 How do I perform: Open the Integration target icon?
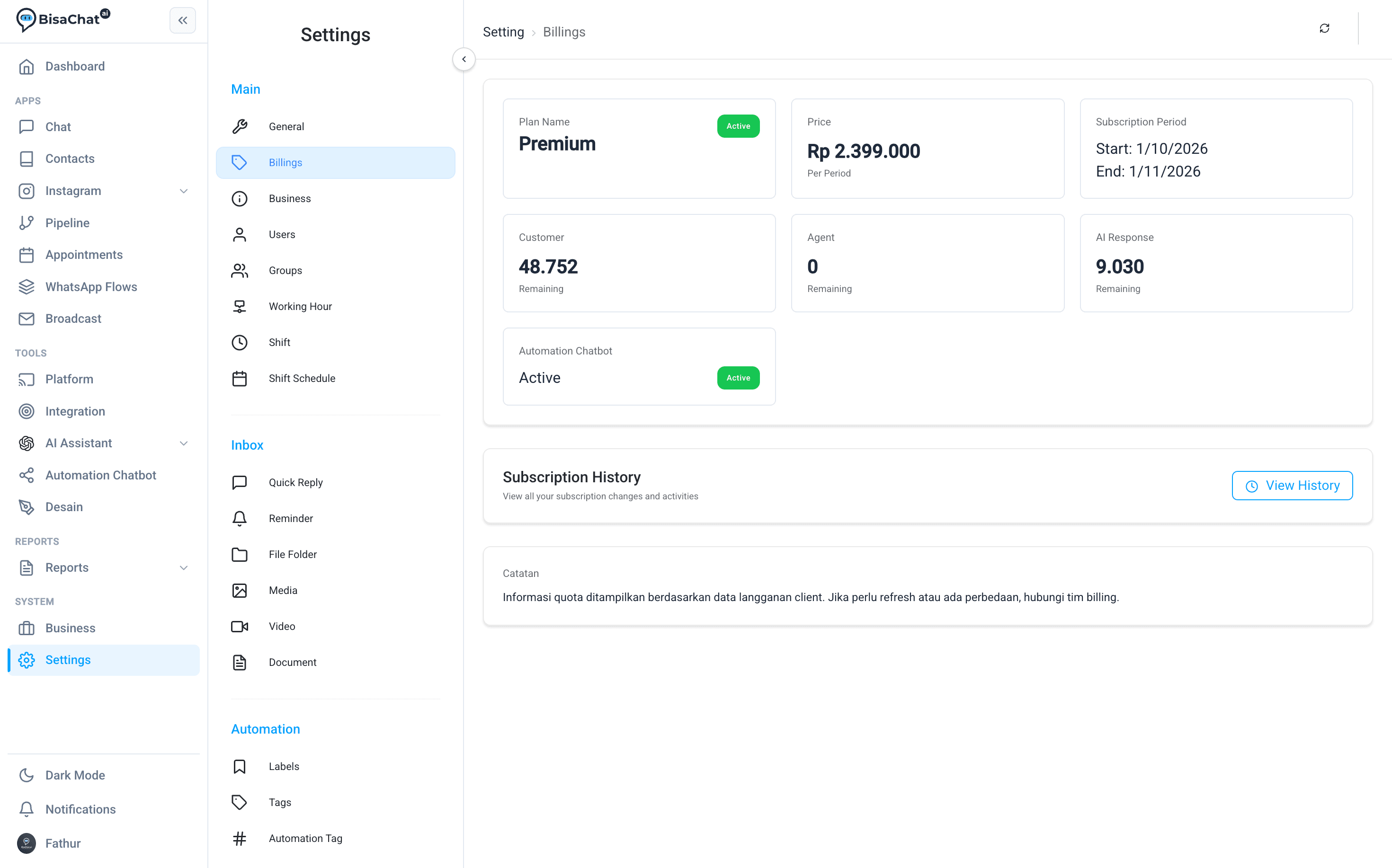(27, 412)
